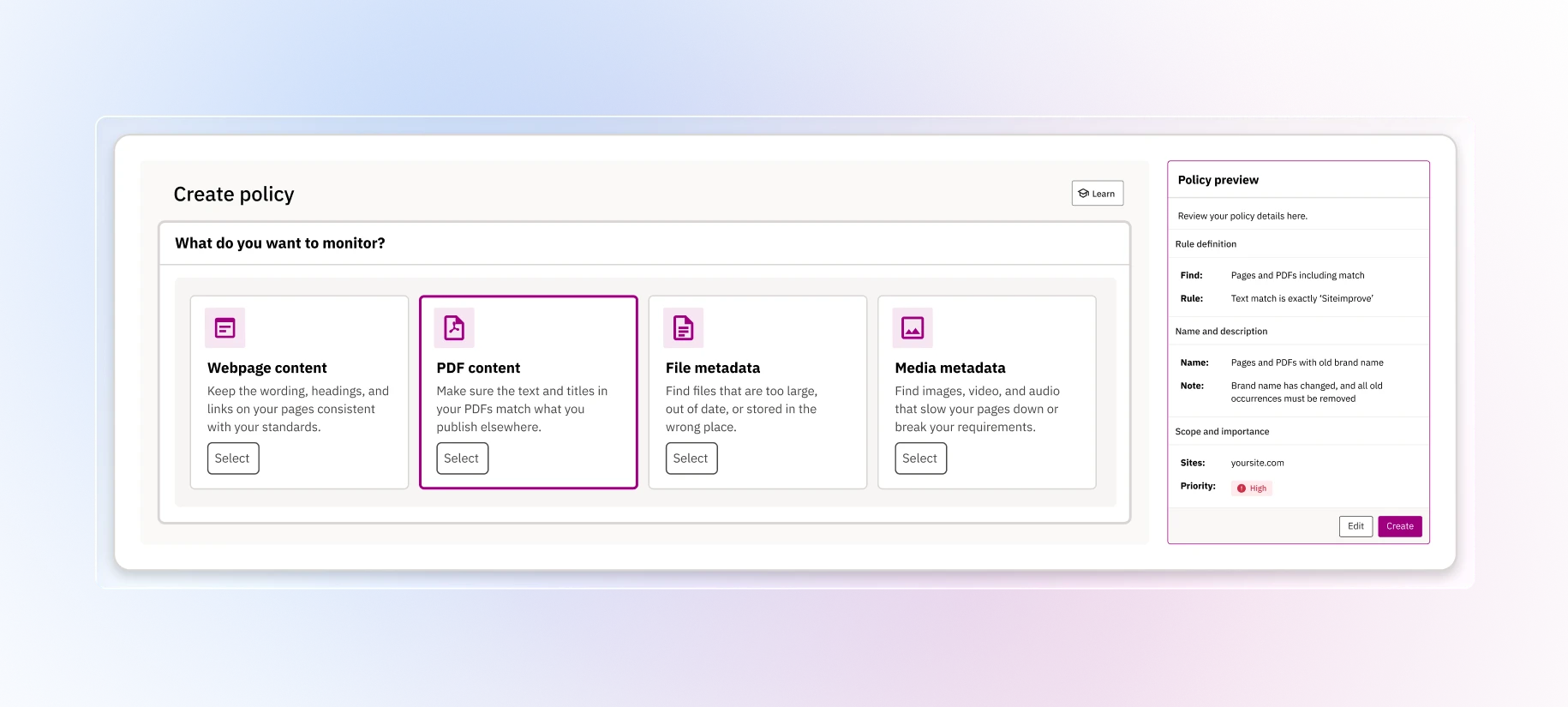This screenshot has height=707, width=1568.
Task: Select the PDF content option
Action: click(x=462, y=458)
